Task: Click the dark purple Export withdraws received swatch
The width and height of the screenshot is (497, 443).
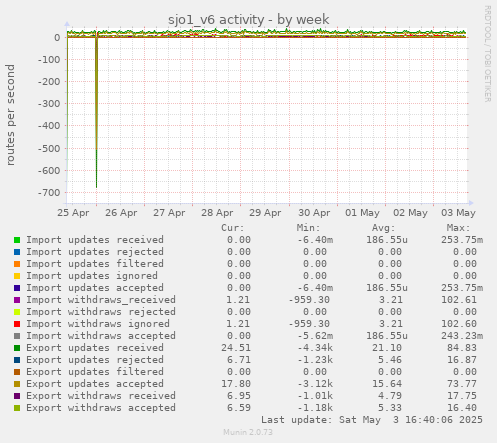Action: click(x=17, y=396)
